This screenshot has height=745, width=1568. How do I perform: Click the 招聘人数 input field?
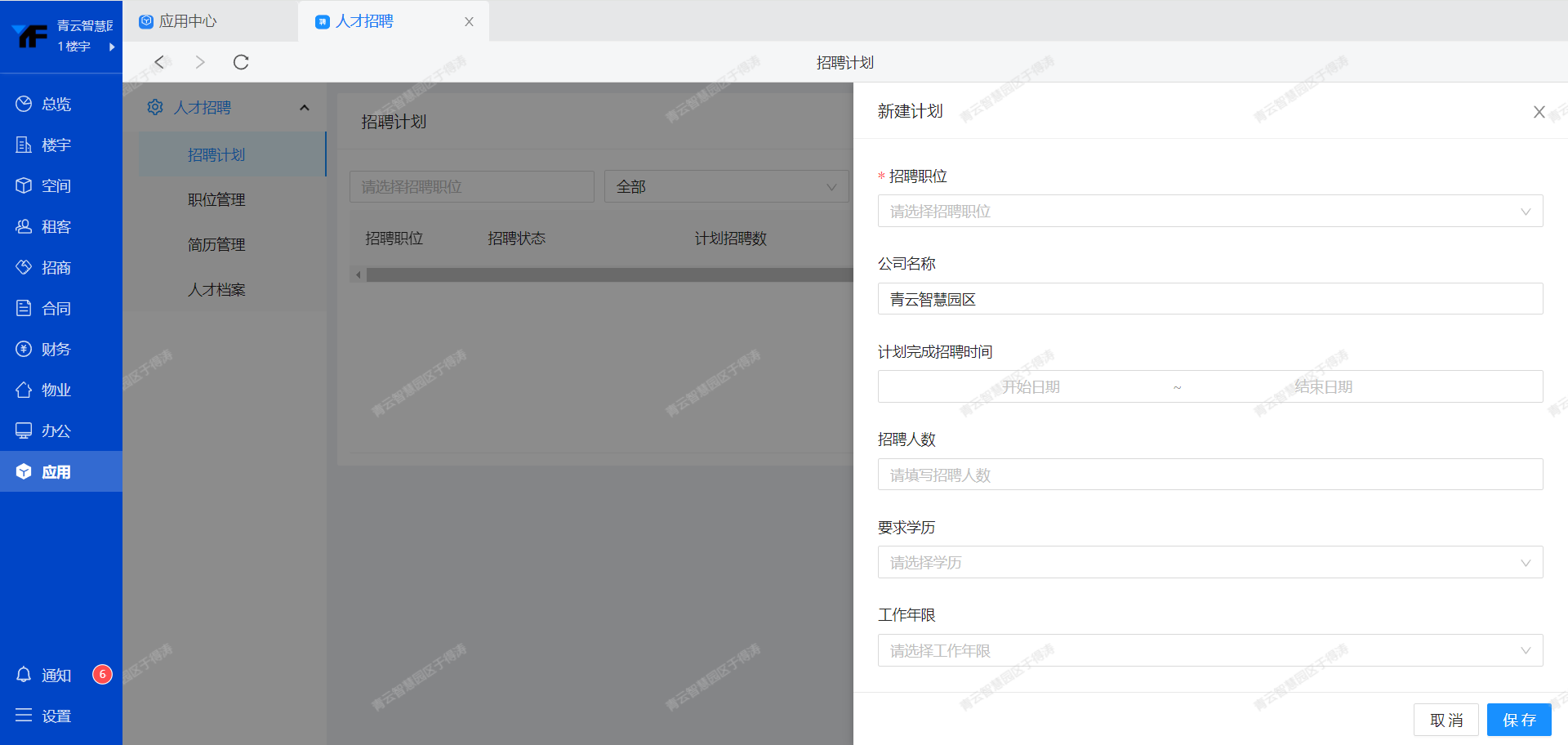[x=1209, y=475]
